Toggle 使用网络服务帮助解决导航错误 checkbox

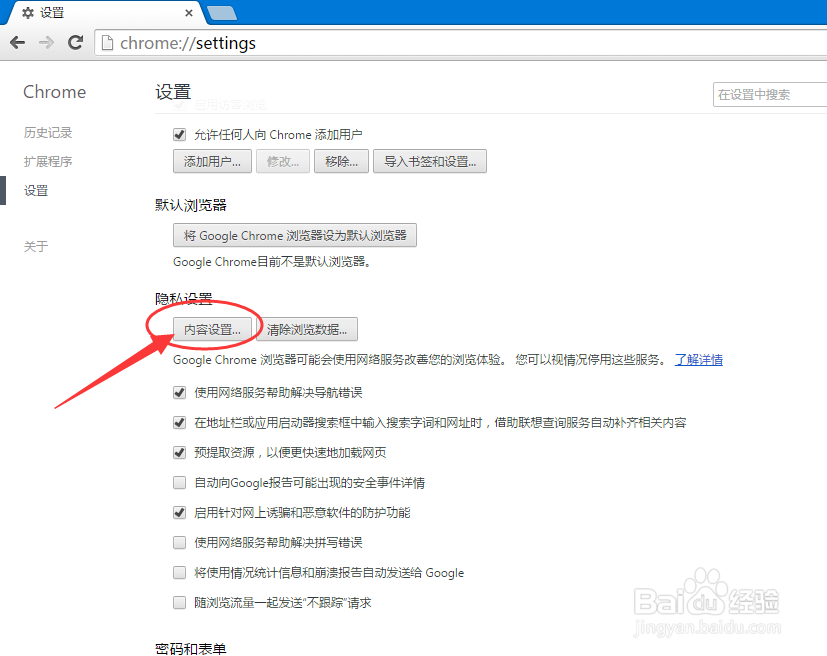[179, 392]
